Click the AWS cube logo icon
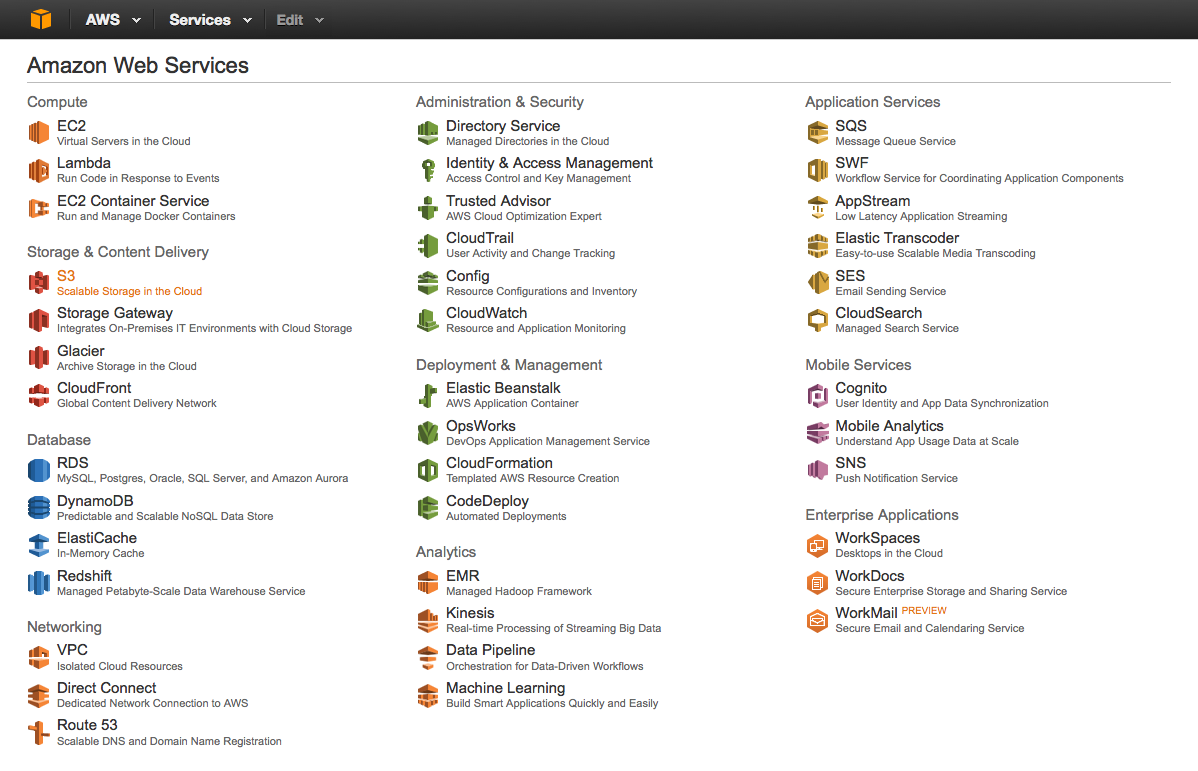Image resolution: width=1198 pixels, height=771 pixels. tap(40, 20)
